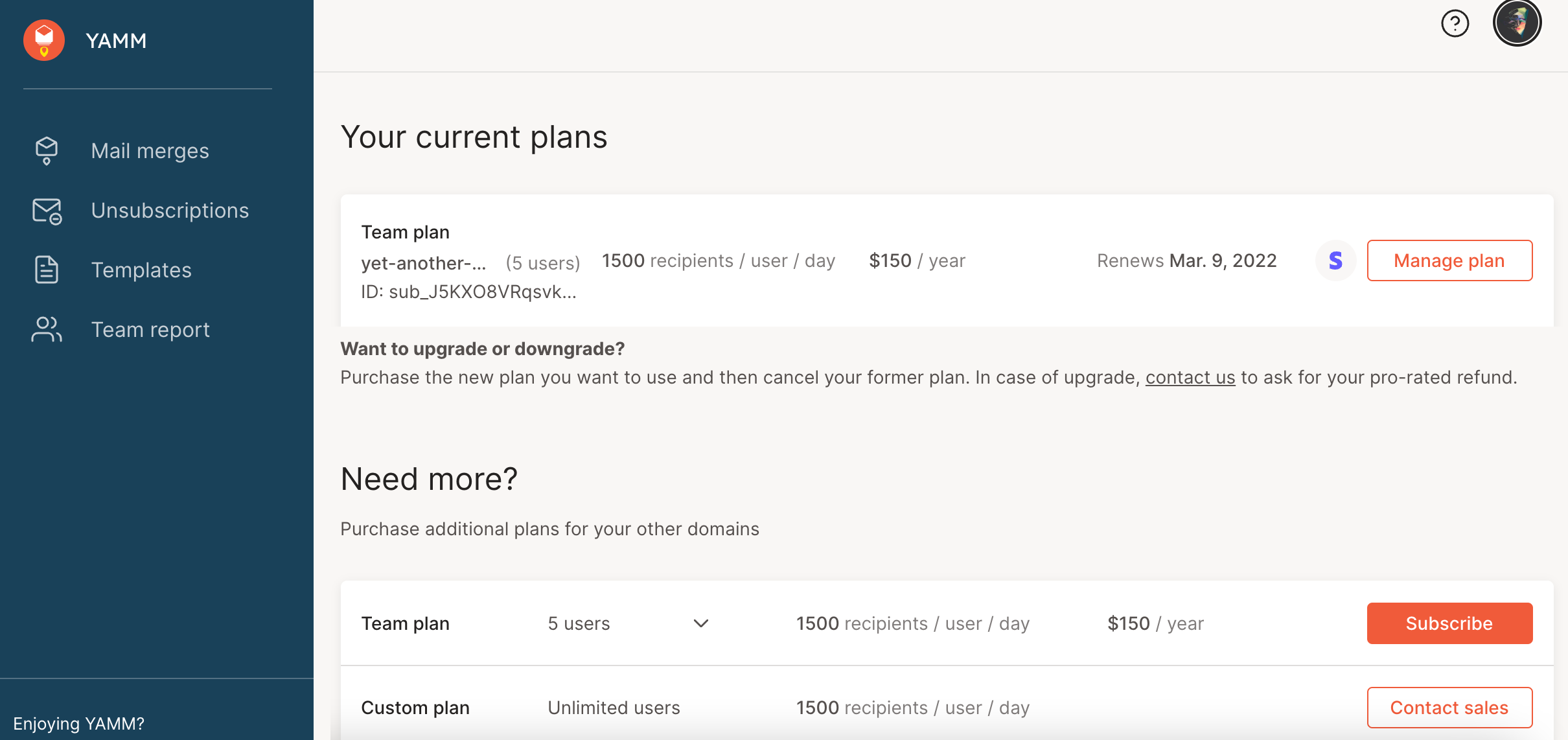Open the contact us link
Image resolution: width=1568 pixels, height=740 pixels.
tap(1190, 377)
